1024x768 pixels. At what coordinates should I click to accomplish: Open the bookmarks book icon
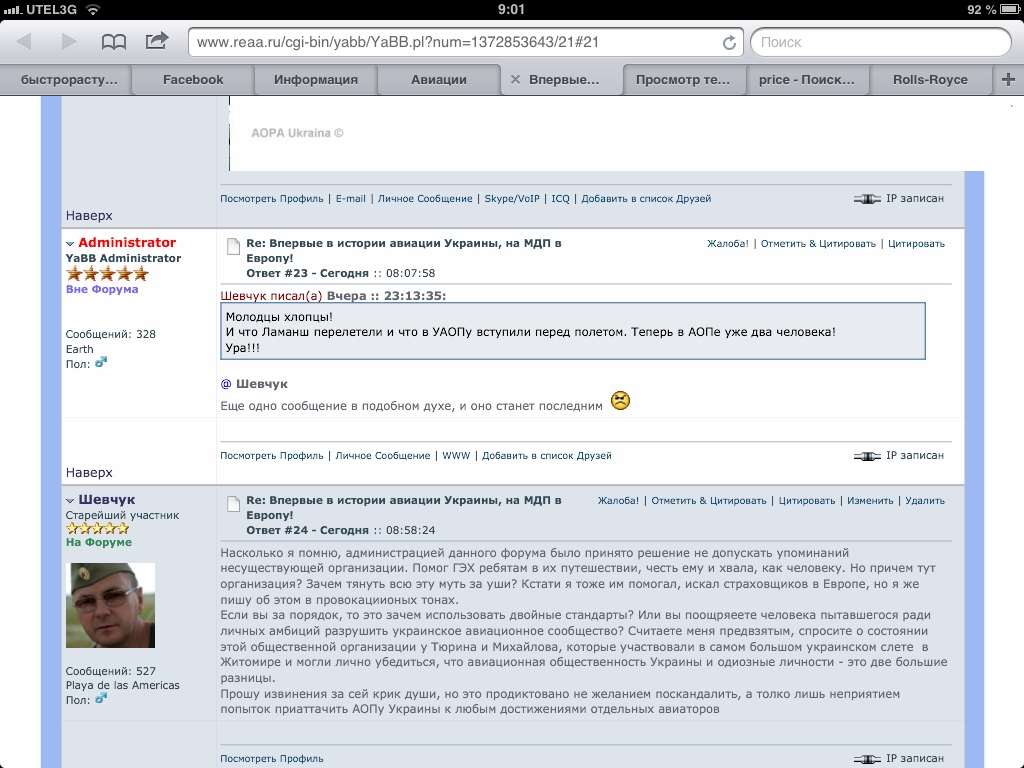(114, 42)
